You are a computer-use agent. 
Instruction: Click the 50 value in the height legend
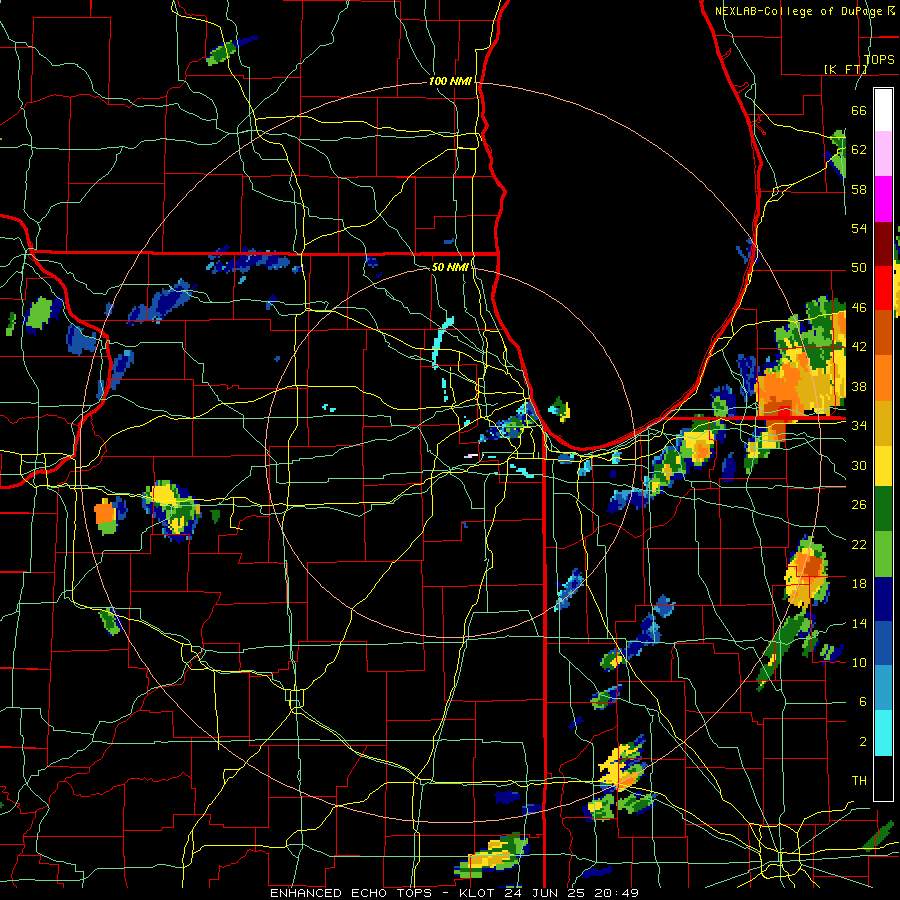click(859, 268)
